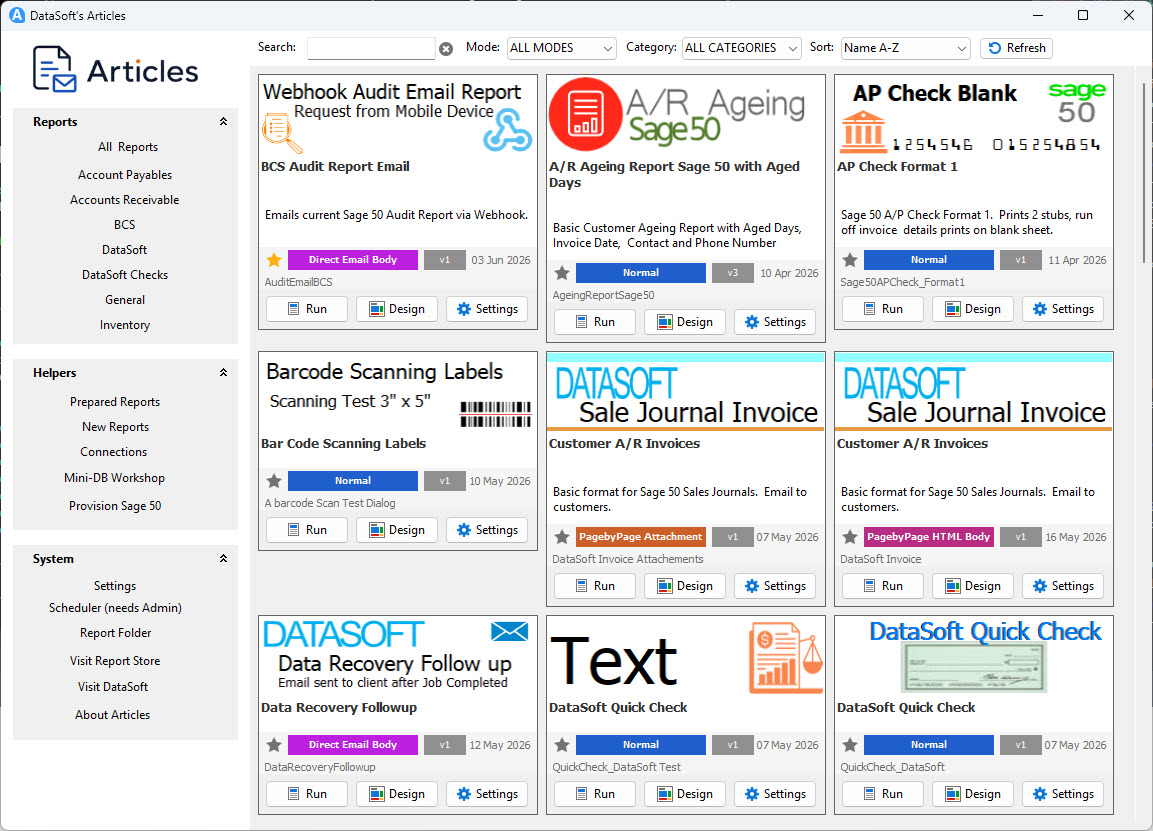The width and height of the screenshot is (1153, 831).
Task: Open Settings for QuickCheck_DataSoft
Action: click(x=1063, y=794)
